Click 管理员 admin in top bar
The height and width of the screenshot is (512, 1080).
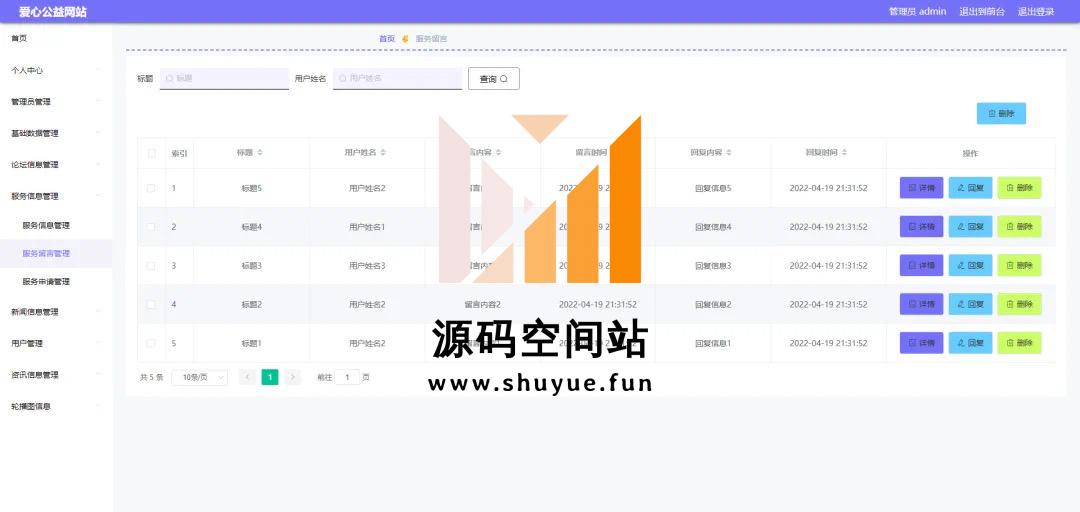917,12
